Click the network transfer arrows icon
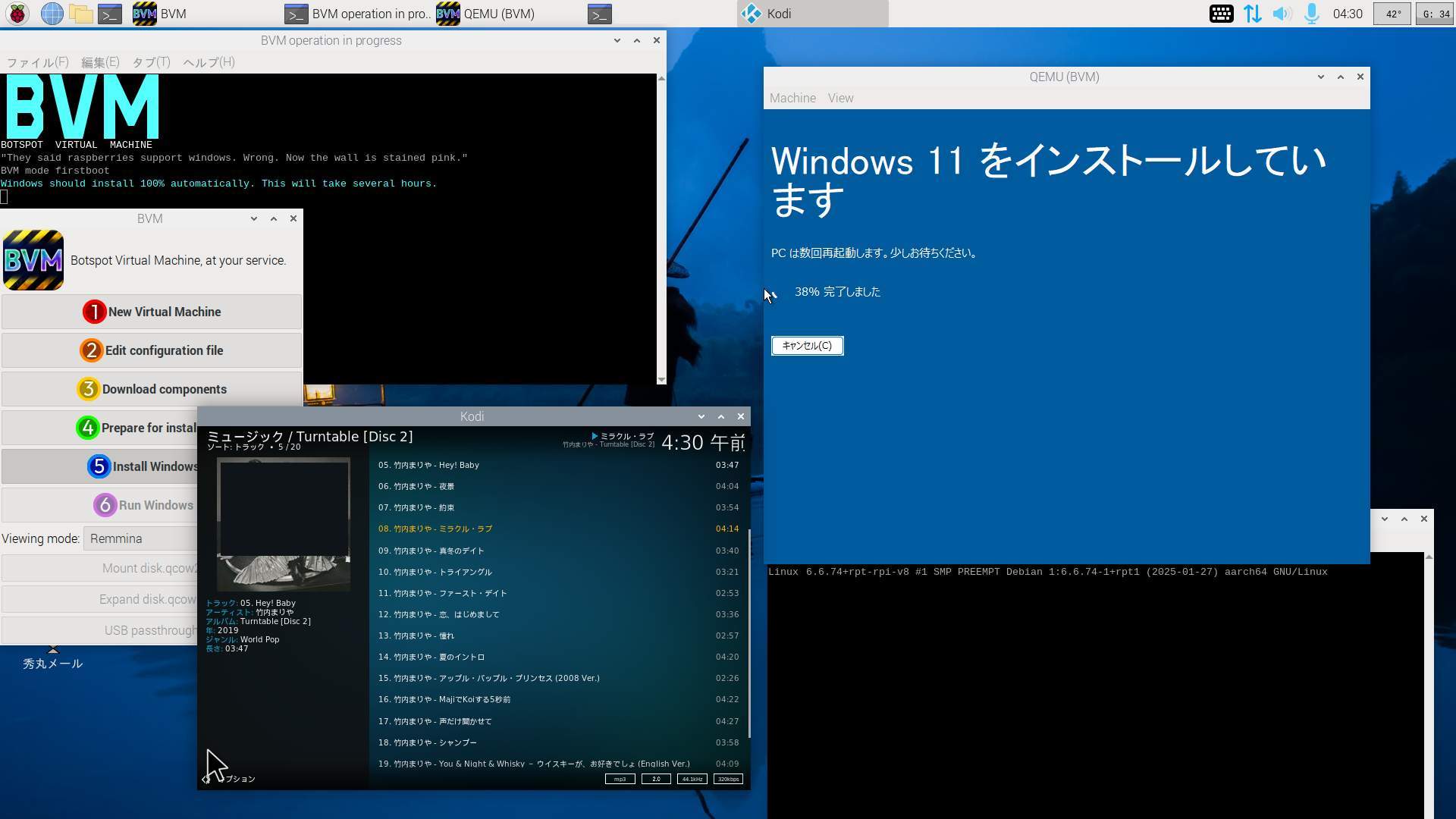Viewport: 1456px width, 819px height. (1252, 14)
